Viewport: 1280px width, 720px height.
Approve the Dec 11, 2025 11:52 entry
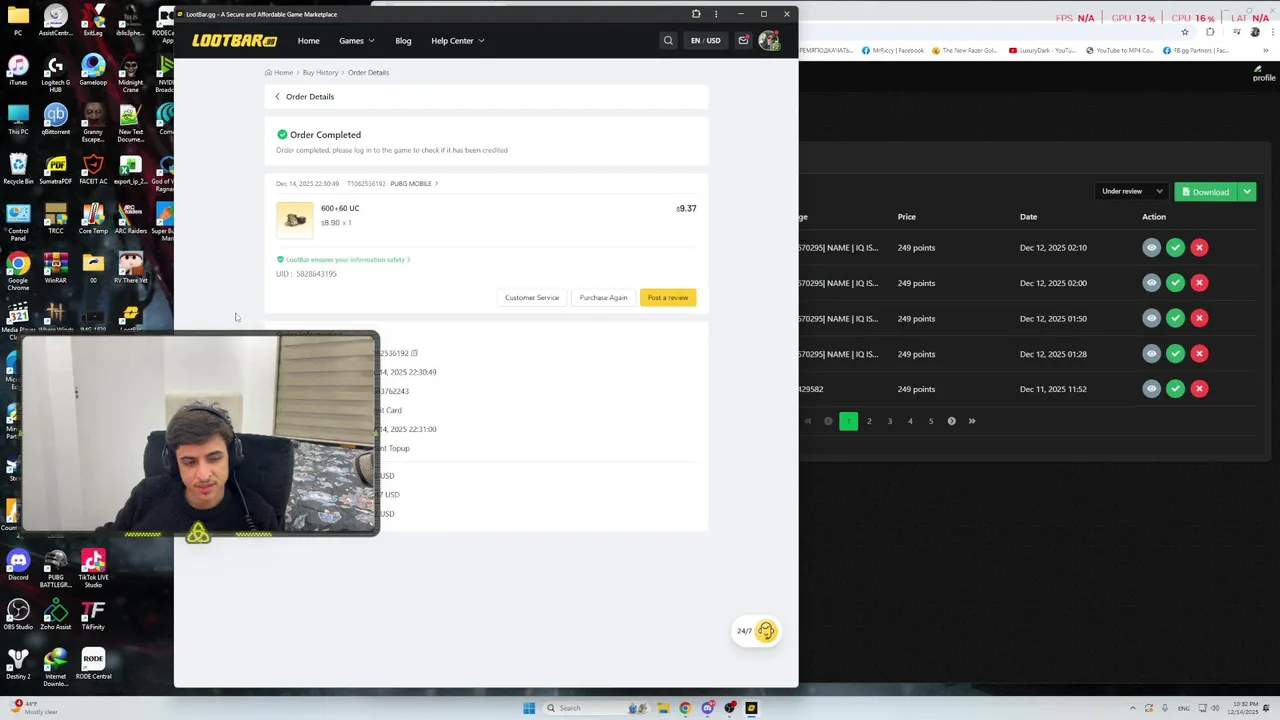tap(1175, 389)
